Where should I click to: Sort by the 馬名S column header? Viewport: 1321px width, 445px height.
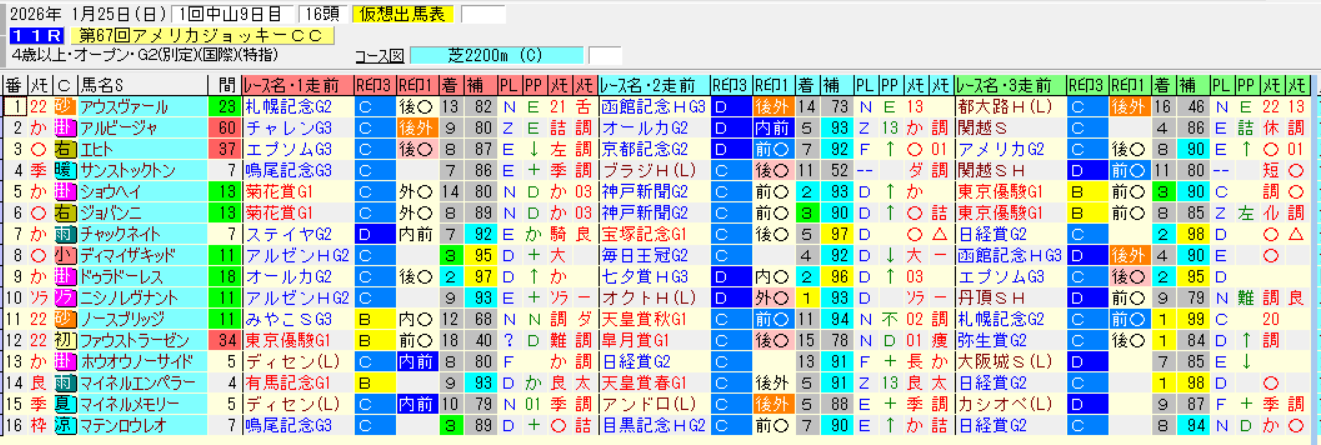[141, 85]
